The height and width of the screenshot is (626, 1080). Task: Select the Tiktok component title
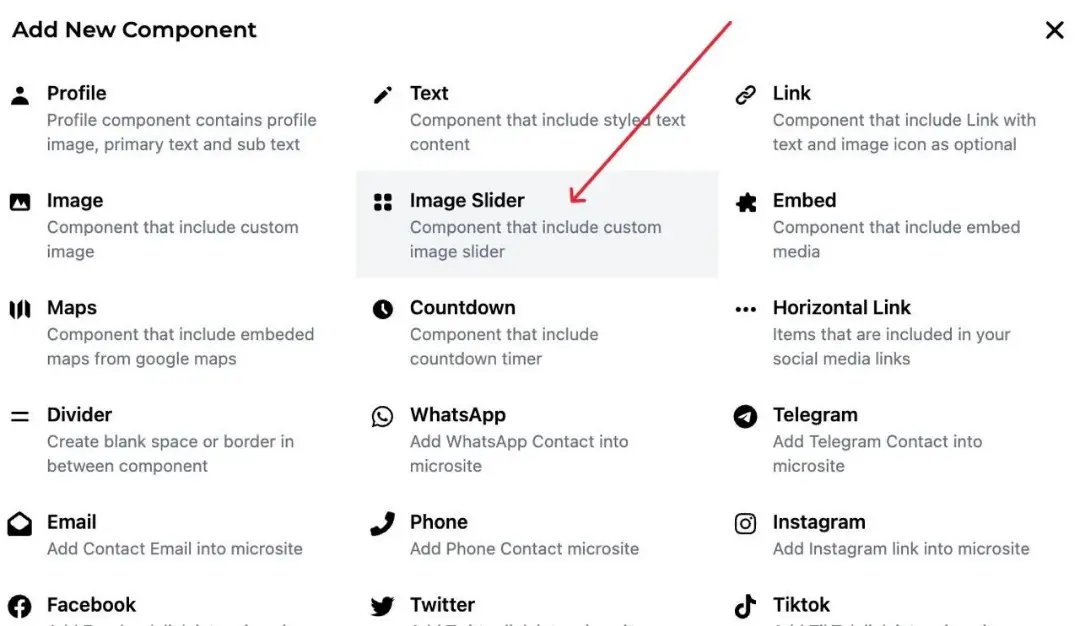(801, 605)
